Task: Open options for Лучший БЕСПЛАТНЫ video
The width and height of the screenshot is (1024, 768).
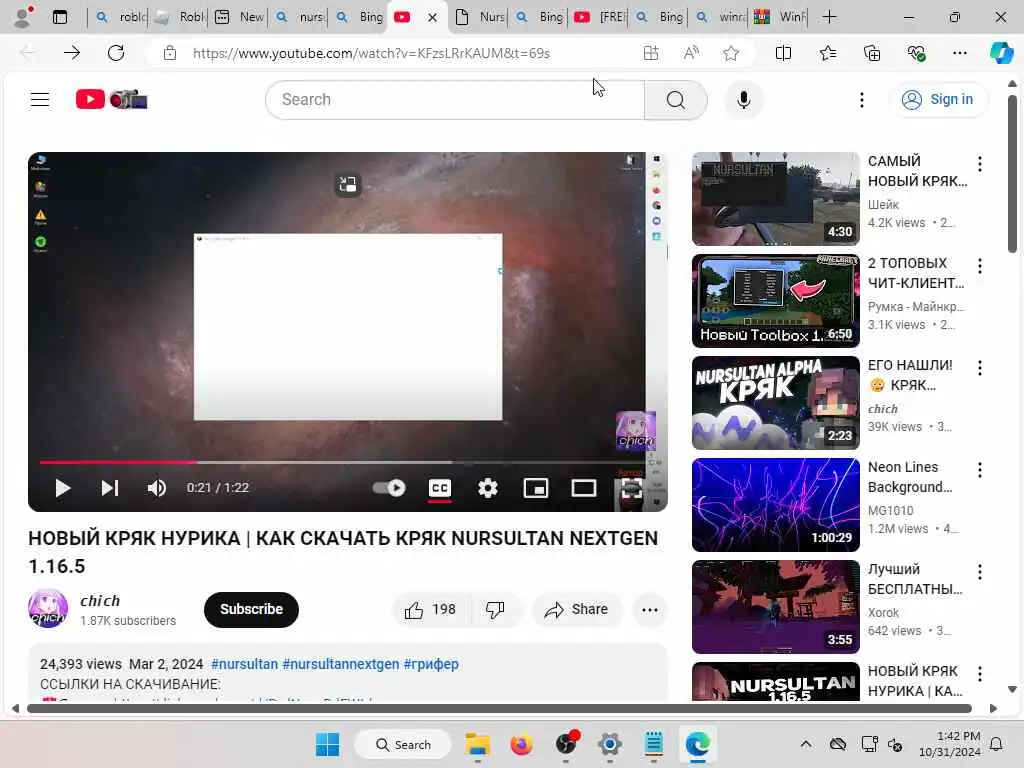Action: tap(979, 571)
